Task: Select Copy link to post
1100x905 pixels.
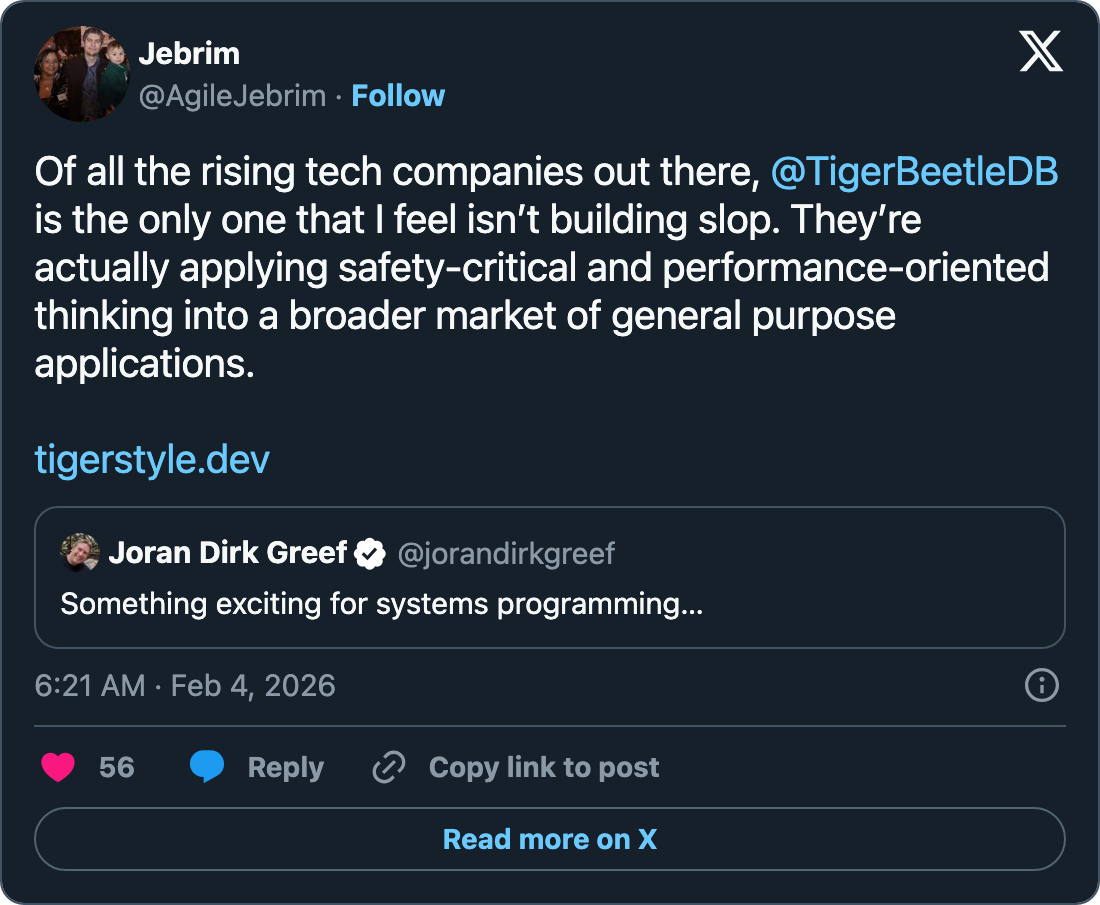Action: pyautogui.click(x=544, y=767)
